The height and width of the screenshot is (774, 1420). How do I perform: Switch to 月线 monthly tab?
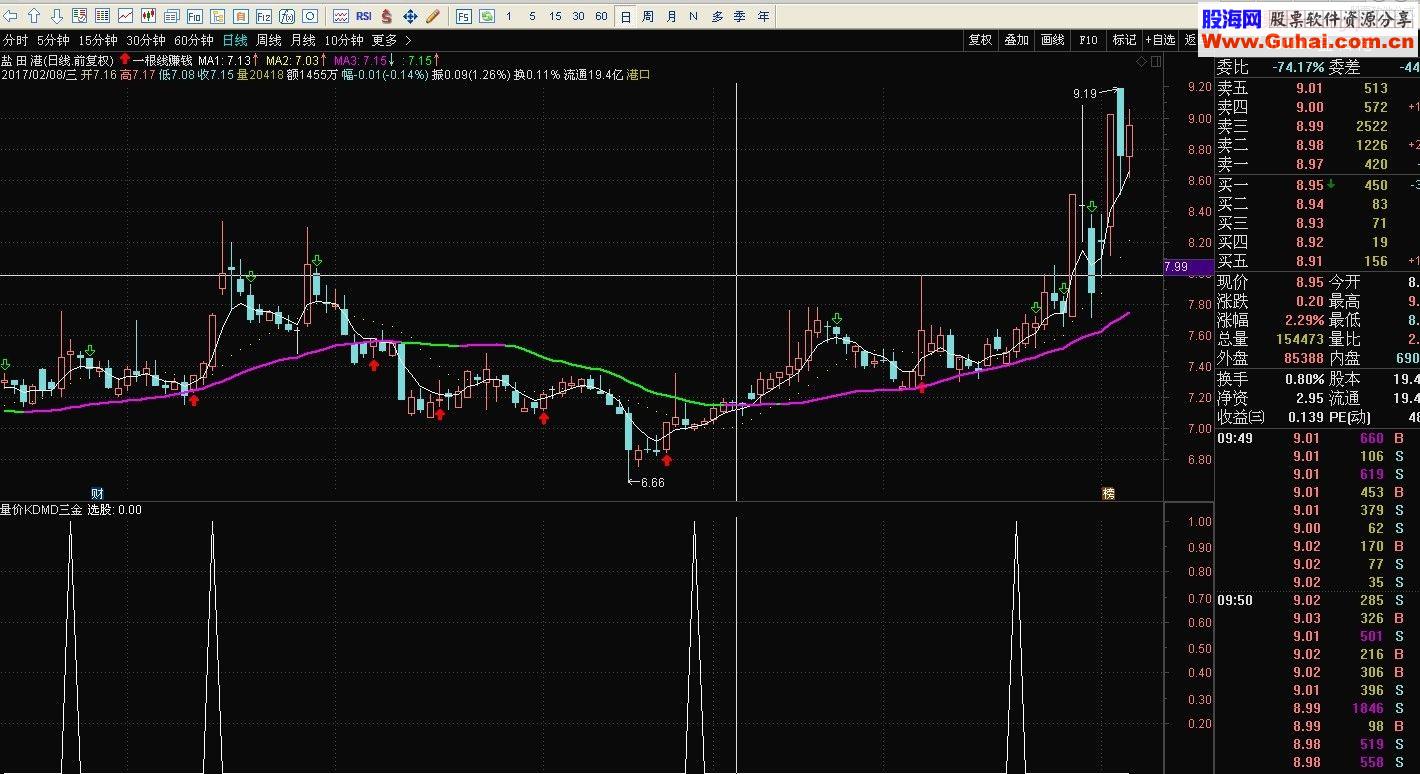[x=303, y=40]
